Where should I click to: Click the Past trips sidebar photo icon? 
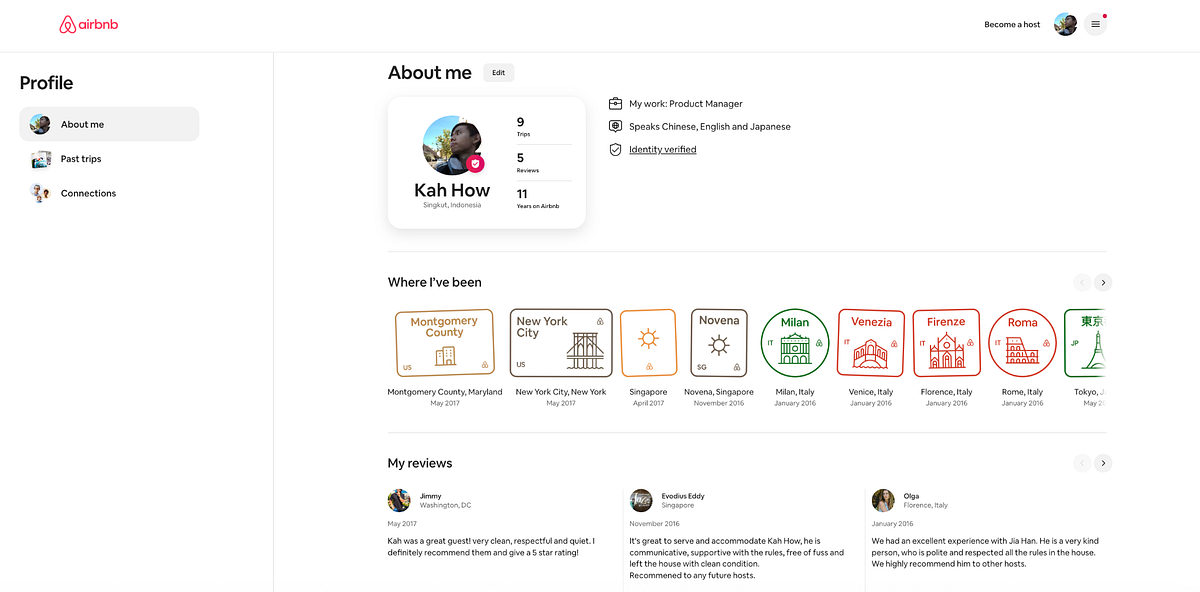point(40,159)
